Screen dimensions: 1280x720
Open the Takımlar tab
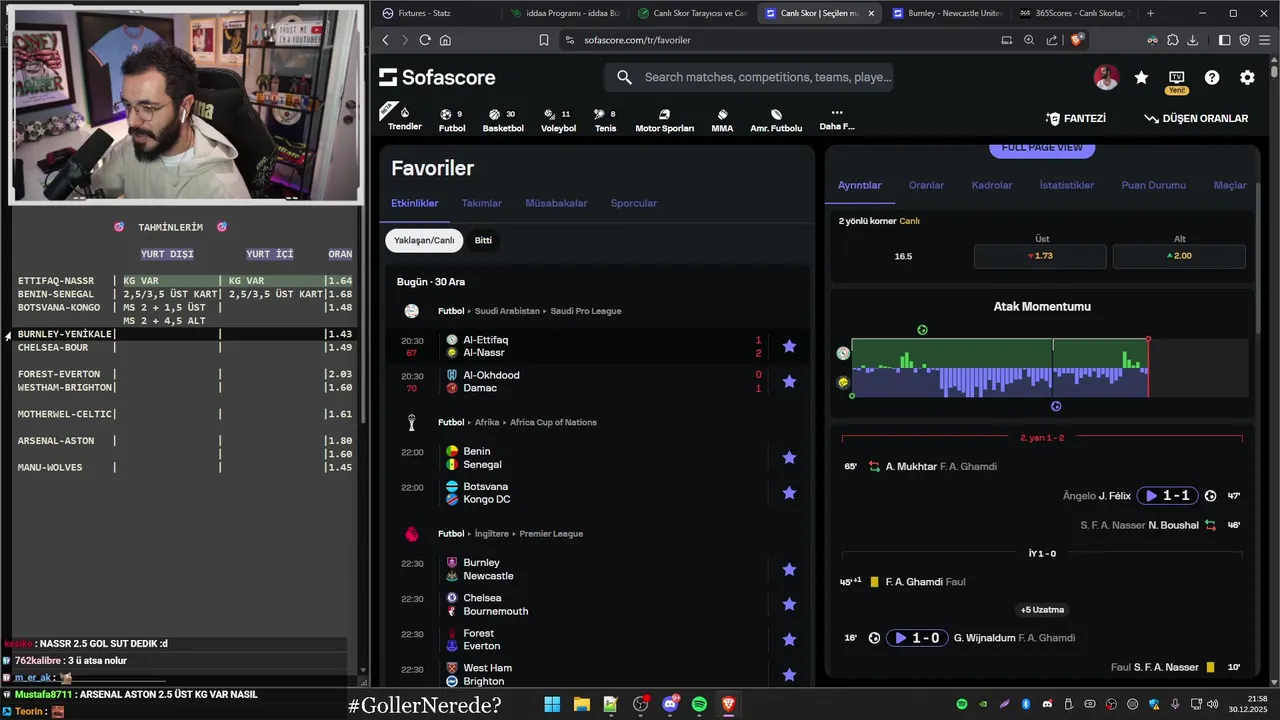click(x=482, y=203)
